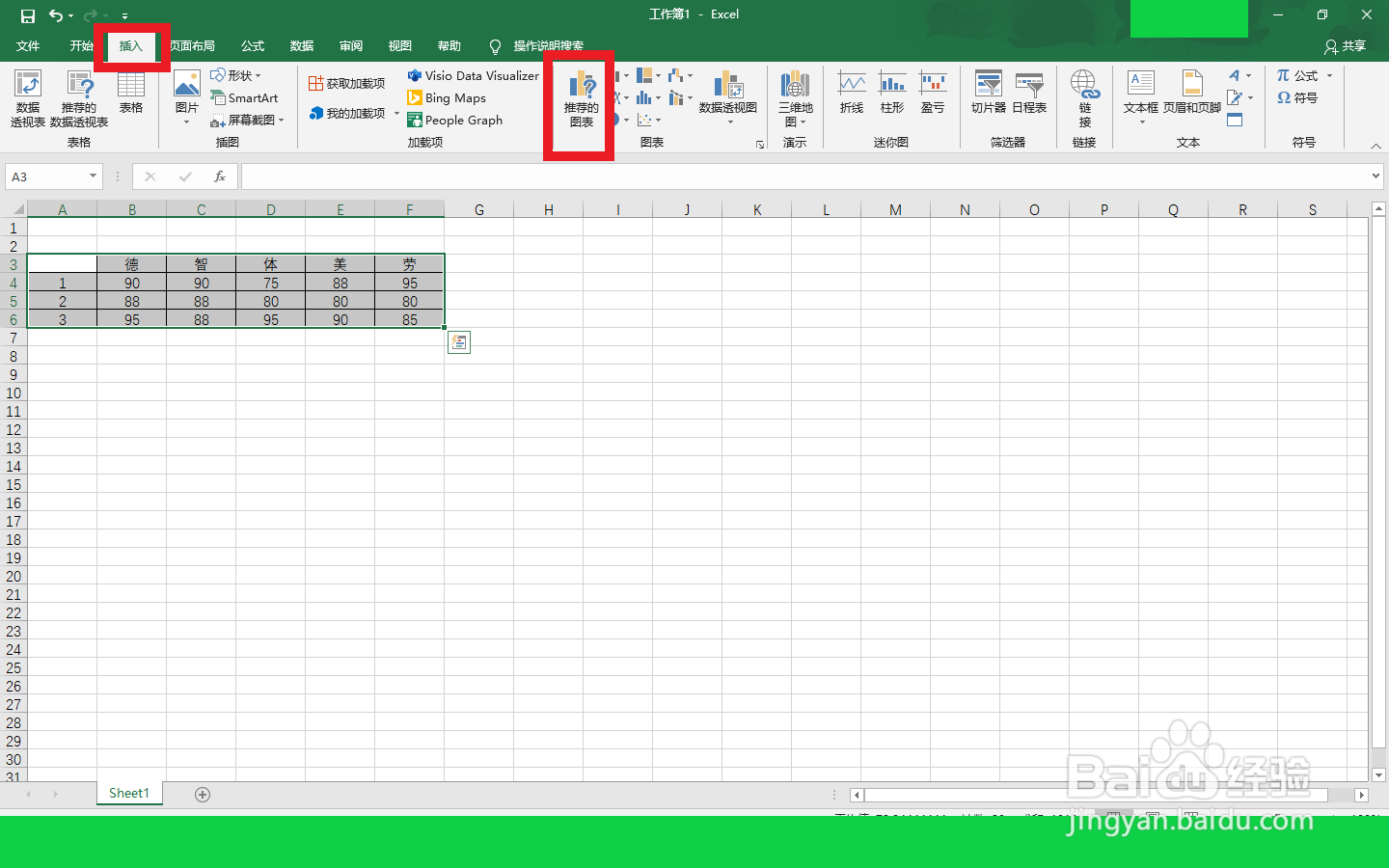The image size is (1389, 868).
Task: Insert SmartArt graphic
Action: tap(245, 97)
